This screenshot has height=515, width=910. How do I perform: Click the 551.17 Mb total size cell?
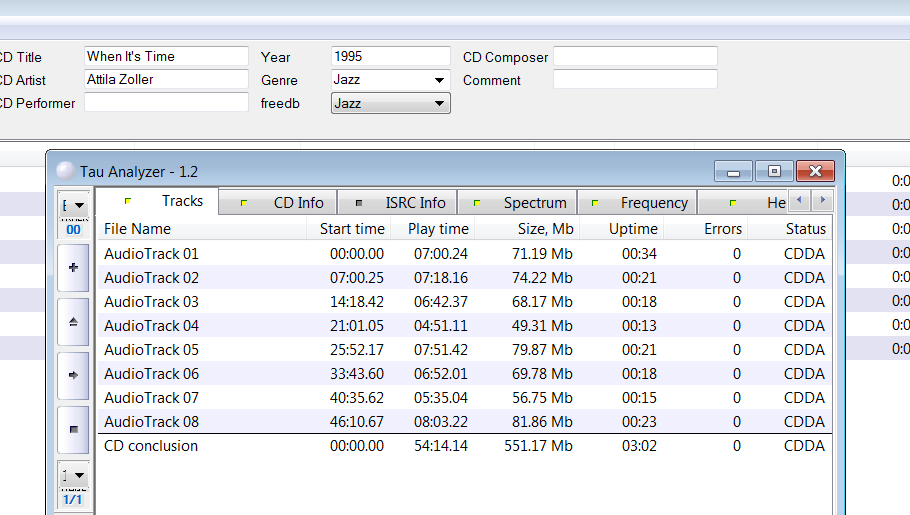coord(538,446)
